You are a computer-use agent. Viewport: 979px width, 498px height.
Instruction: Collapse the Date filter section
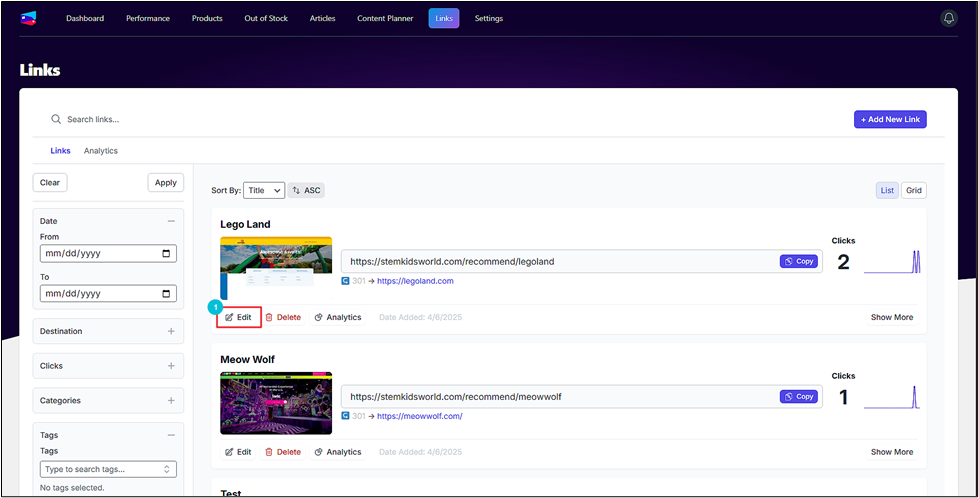tap(171, 221)
